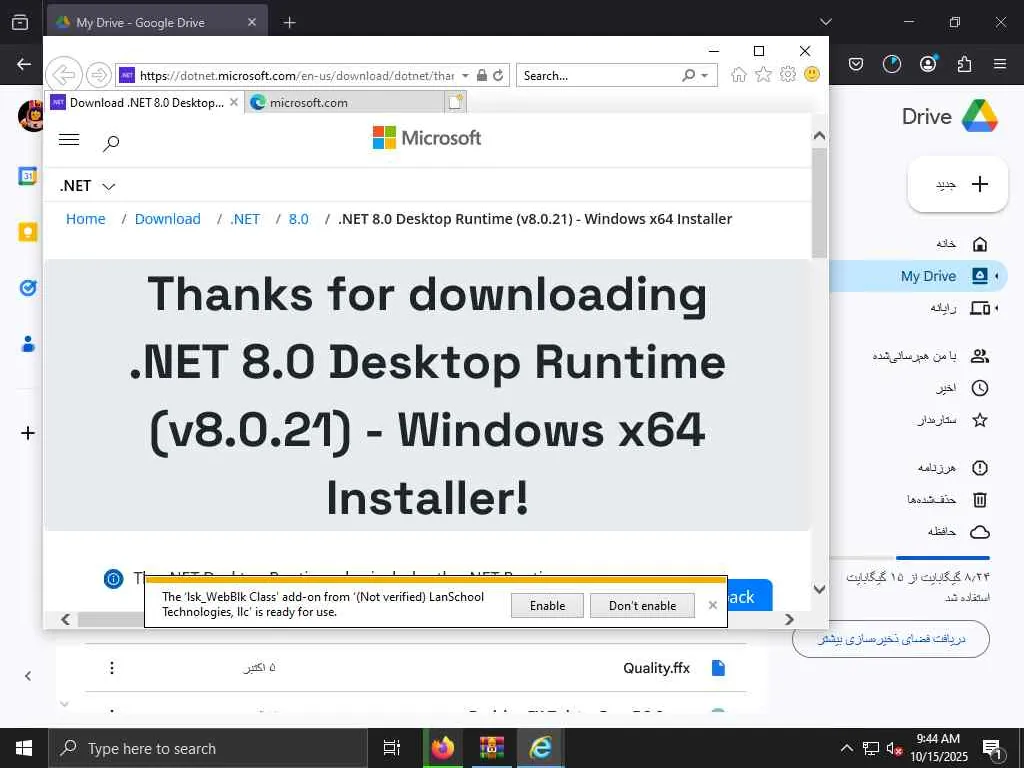
Task: Select My Drive - Google Drive Firefox tab
Action: 157,23
